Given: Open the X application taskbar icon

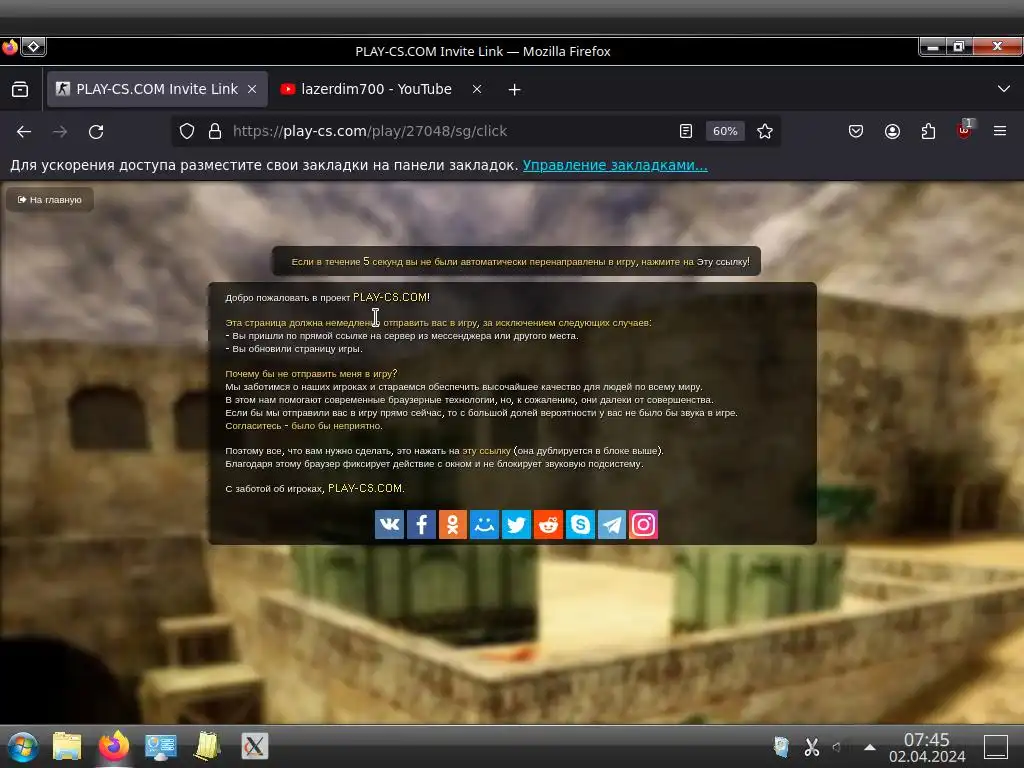Looking at the screenshot, I should tap(255, 746).
